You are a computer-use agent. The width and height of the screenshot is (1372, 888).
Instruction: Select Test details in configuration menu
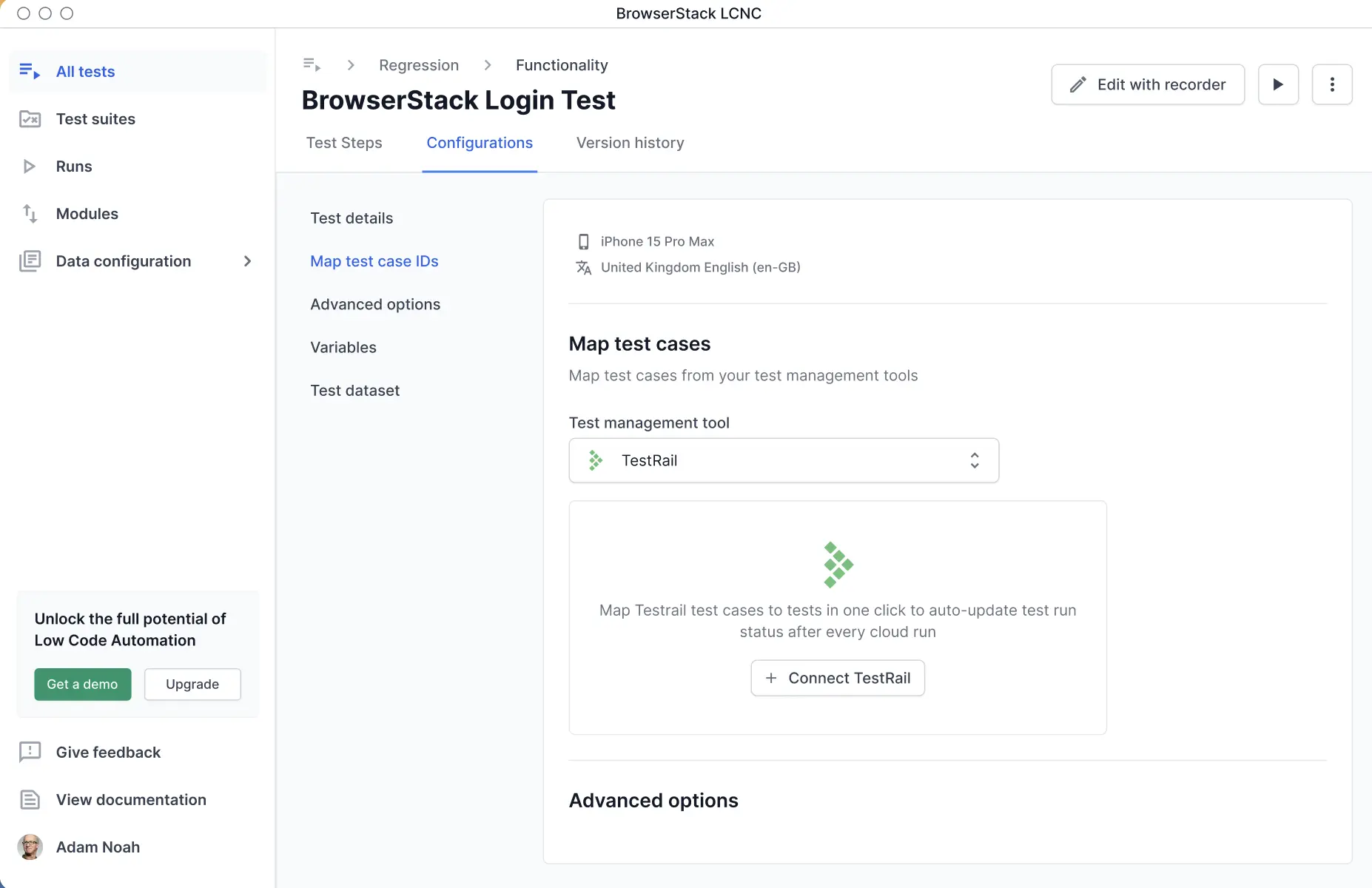[352, 218]
